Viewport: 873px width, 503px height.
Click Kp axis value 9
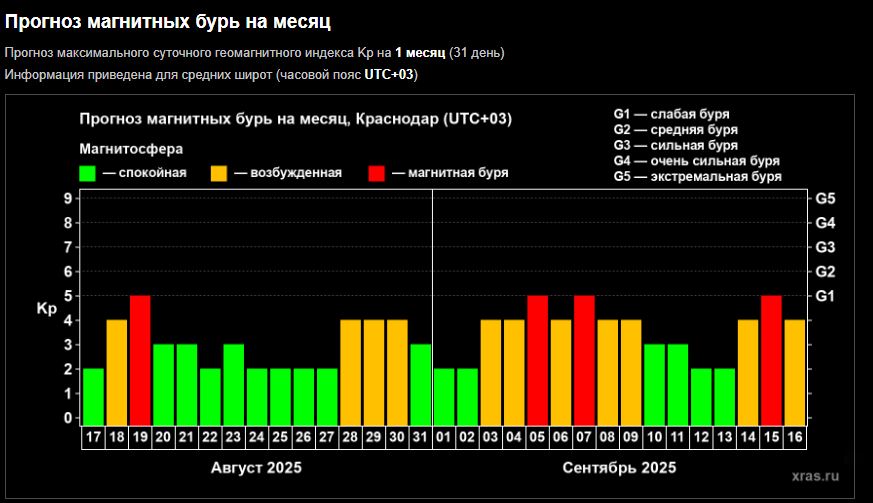click(x=68, y=198)
